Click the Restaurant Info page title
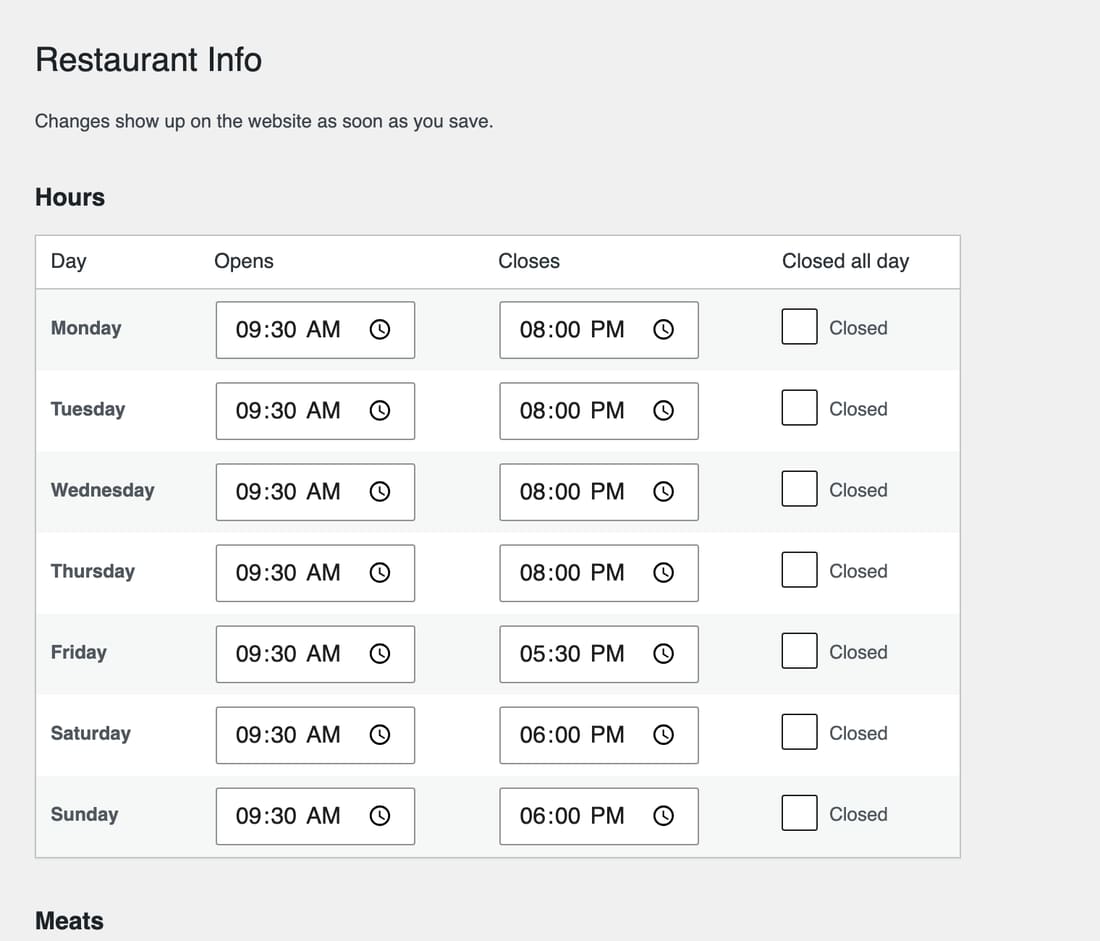This screenshot has height=941, width=1100. (x=149, y=60)
